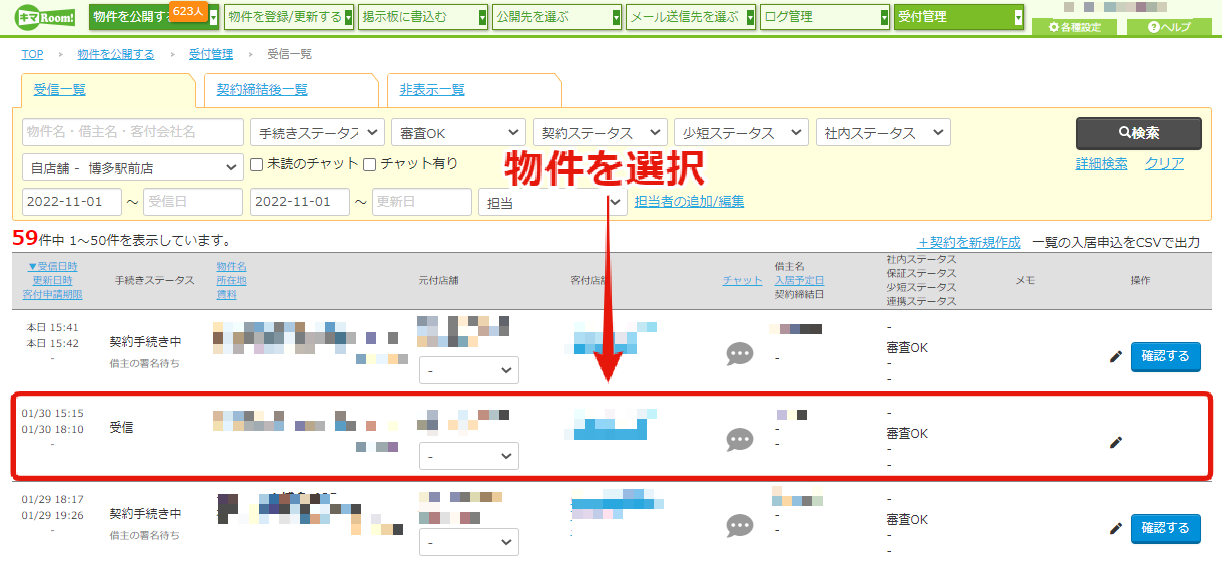Click 確認する button in 01/29 18:17 row
Screen dimensions: 1222x565
pyautogui.click(x=1166, y=528)
